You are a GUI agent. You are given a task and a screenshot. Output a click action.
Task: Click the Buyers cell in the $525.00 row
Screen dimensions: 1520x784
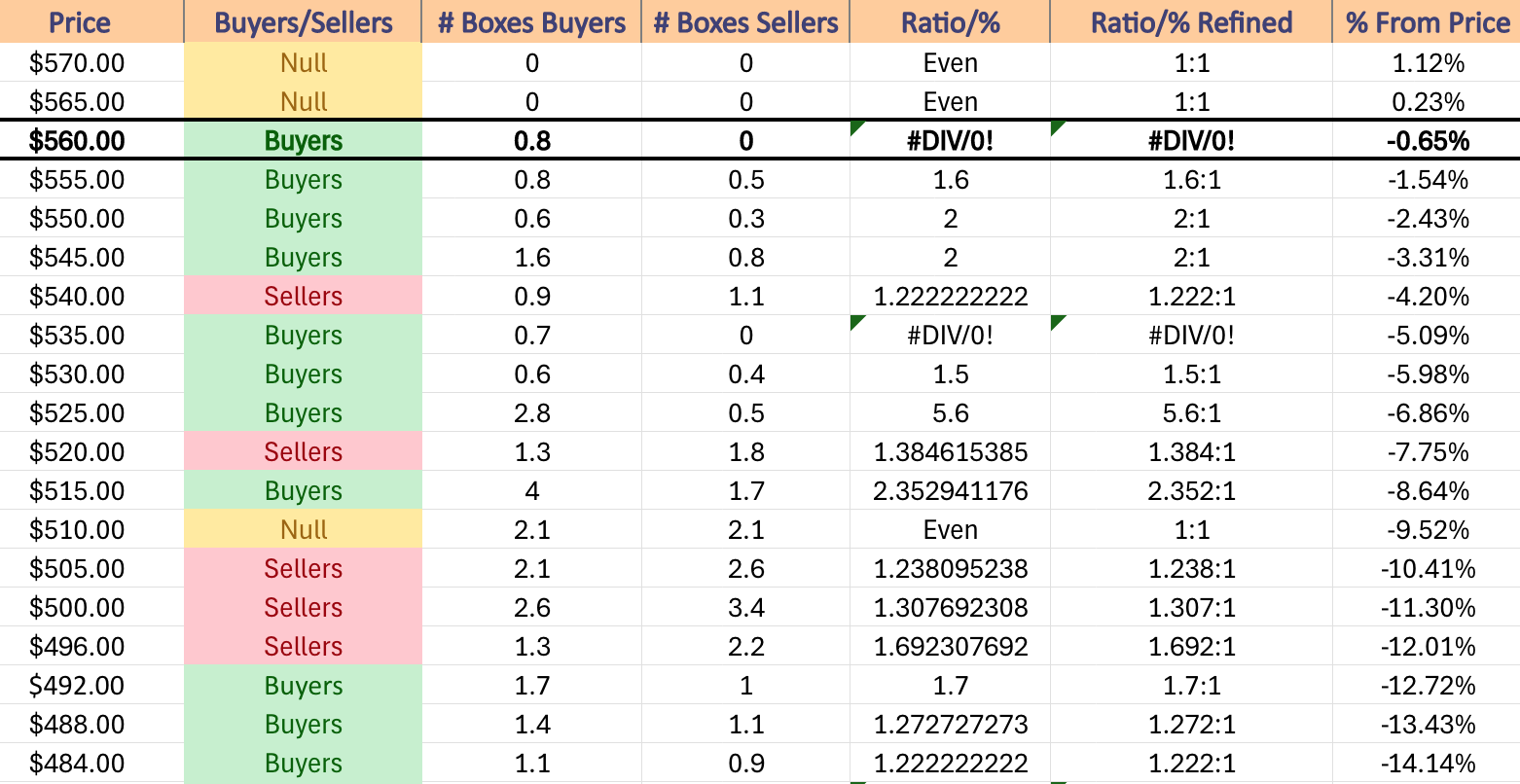[x=303, y=412]
